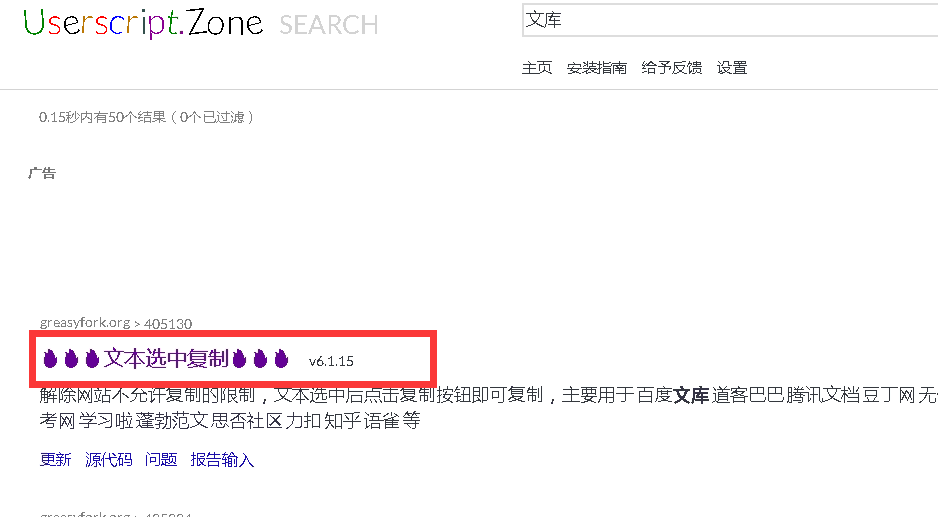Image resolution: width=938 pixels, height=517 pixels.
Task: Select 给予反馈 in the top navigation
Action: pyautogui.click(x=671, y=68)
